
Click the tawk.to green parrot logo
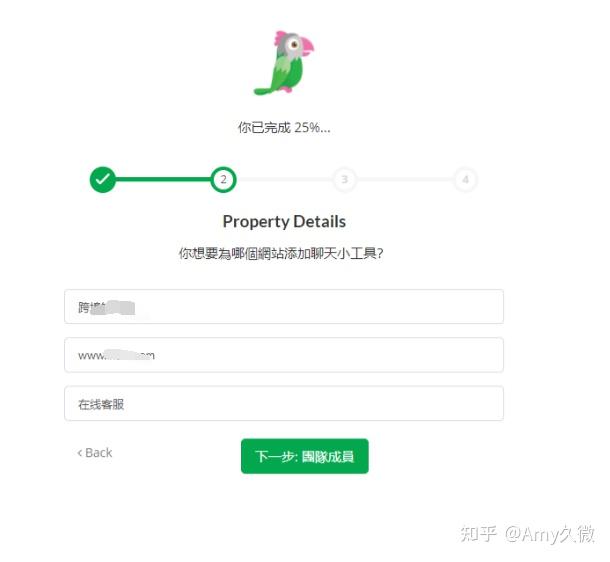(x=284, y=63)
